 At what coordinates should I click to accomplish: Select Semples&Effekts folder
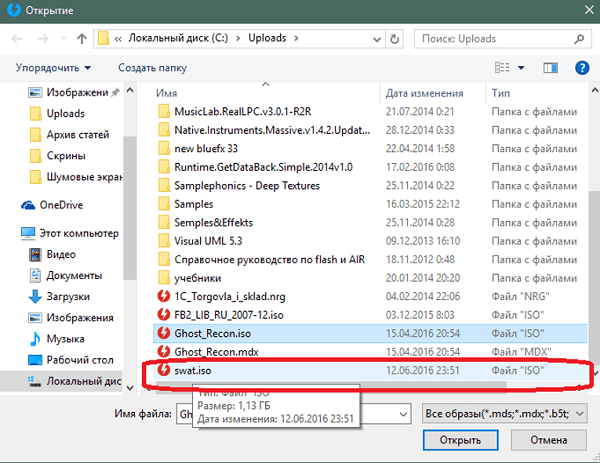[x=205, y=222]
